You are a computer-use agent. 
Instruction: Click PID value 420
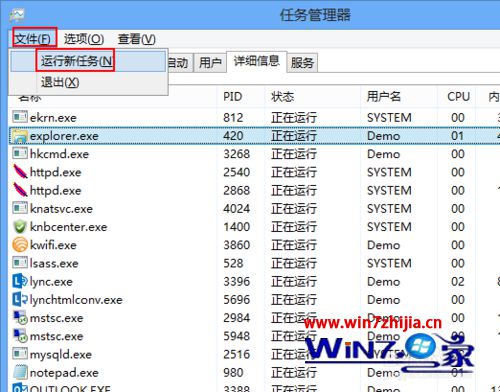[233, 136]
